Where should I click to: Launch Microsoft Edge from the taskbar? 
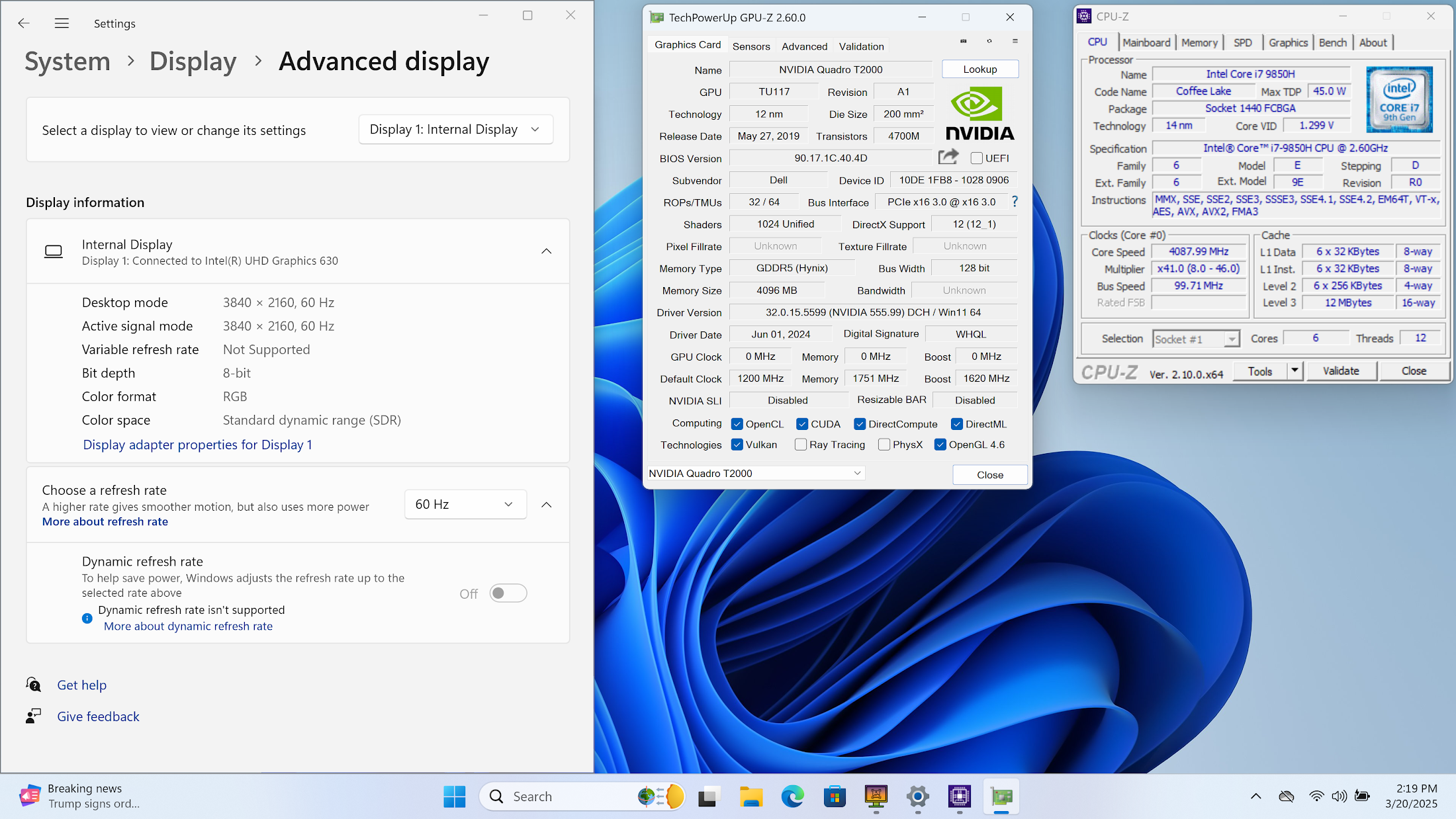(x=792, y=797)
